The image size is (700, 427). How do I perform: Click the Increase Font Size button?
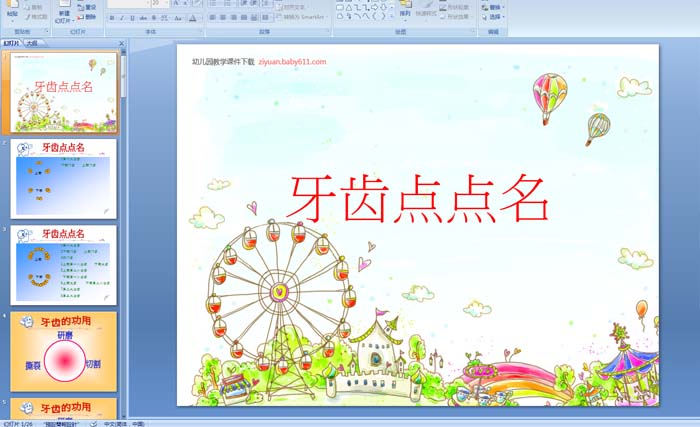click(x=176, y=3)
